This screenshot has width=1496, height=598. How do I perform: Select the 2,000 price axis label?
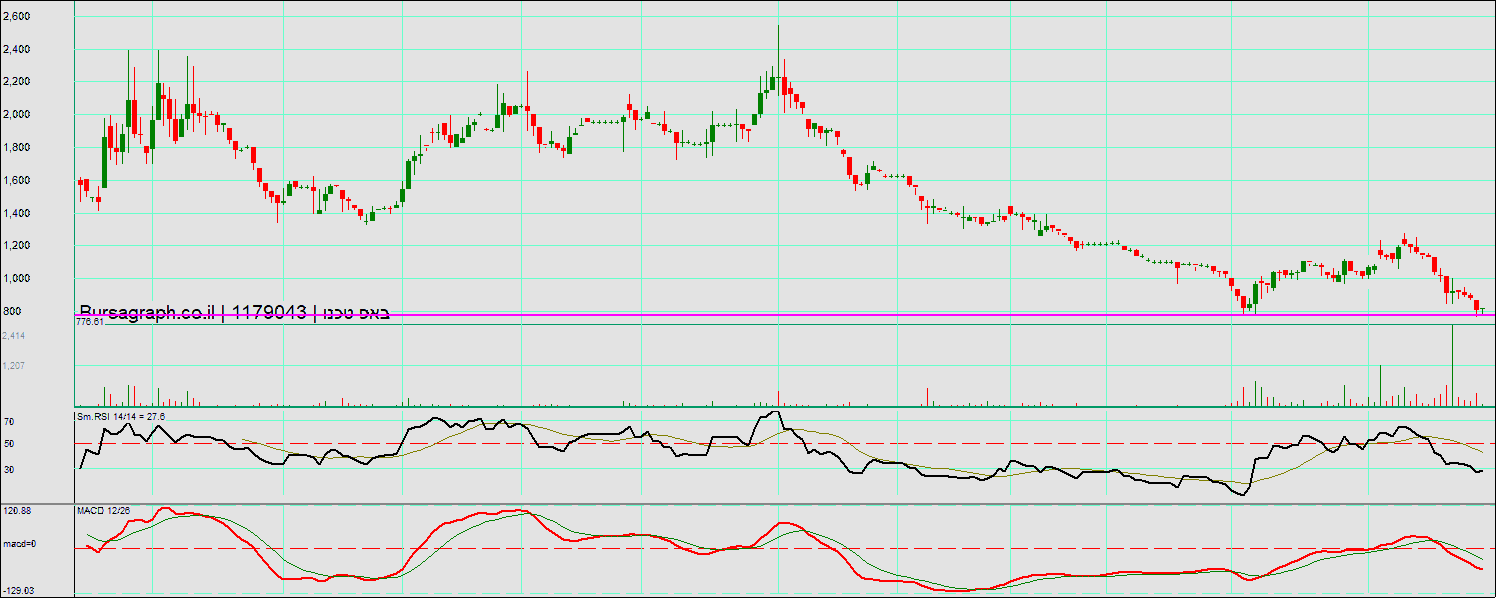pos(17,115)
